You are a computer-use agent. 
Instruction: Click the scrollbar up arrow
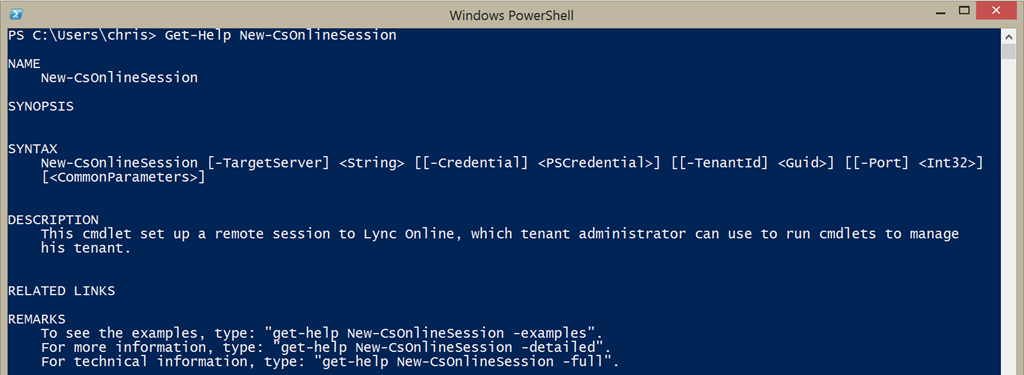coord(1009,37)
